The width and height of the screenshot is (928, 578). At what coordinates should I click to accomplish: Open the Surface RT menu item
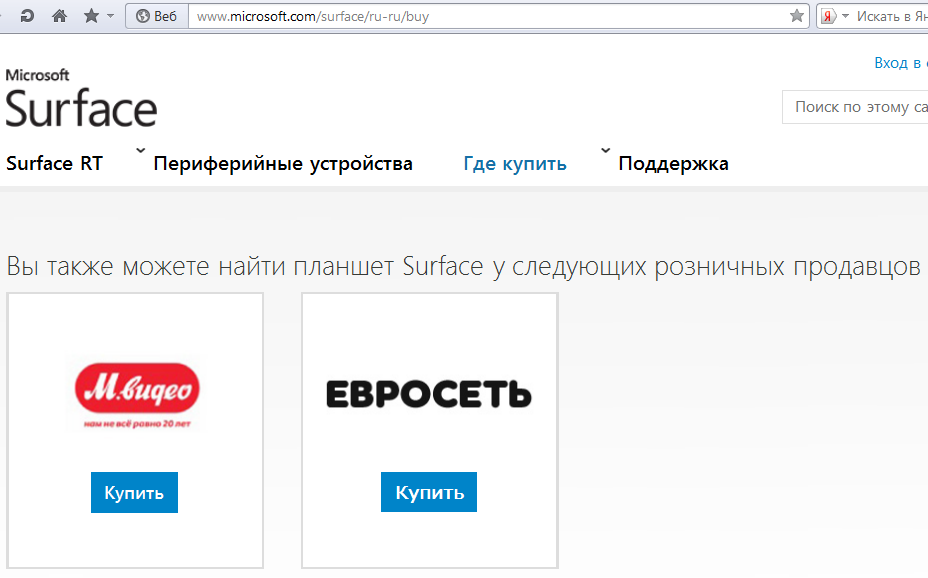tap(54, 163)
